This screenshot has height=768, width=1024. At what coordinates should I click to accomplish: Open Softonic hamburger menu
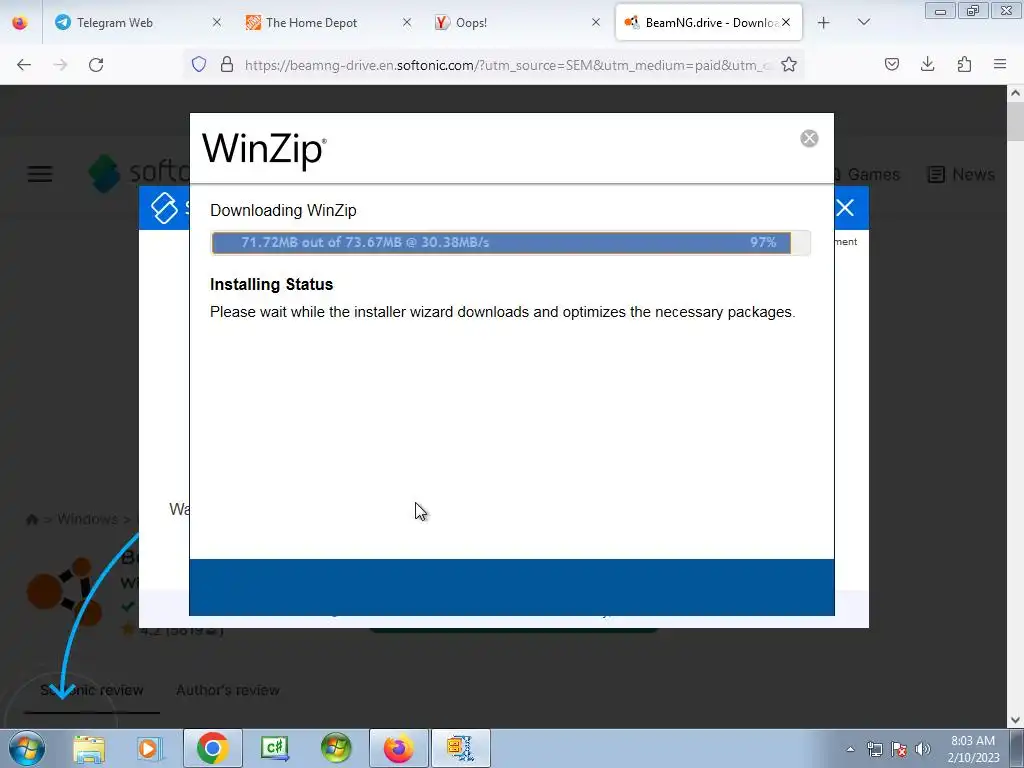pos(40,174)
